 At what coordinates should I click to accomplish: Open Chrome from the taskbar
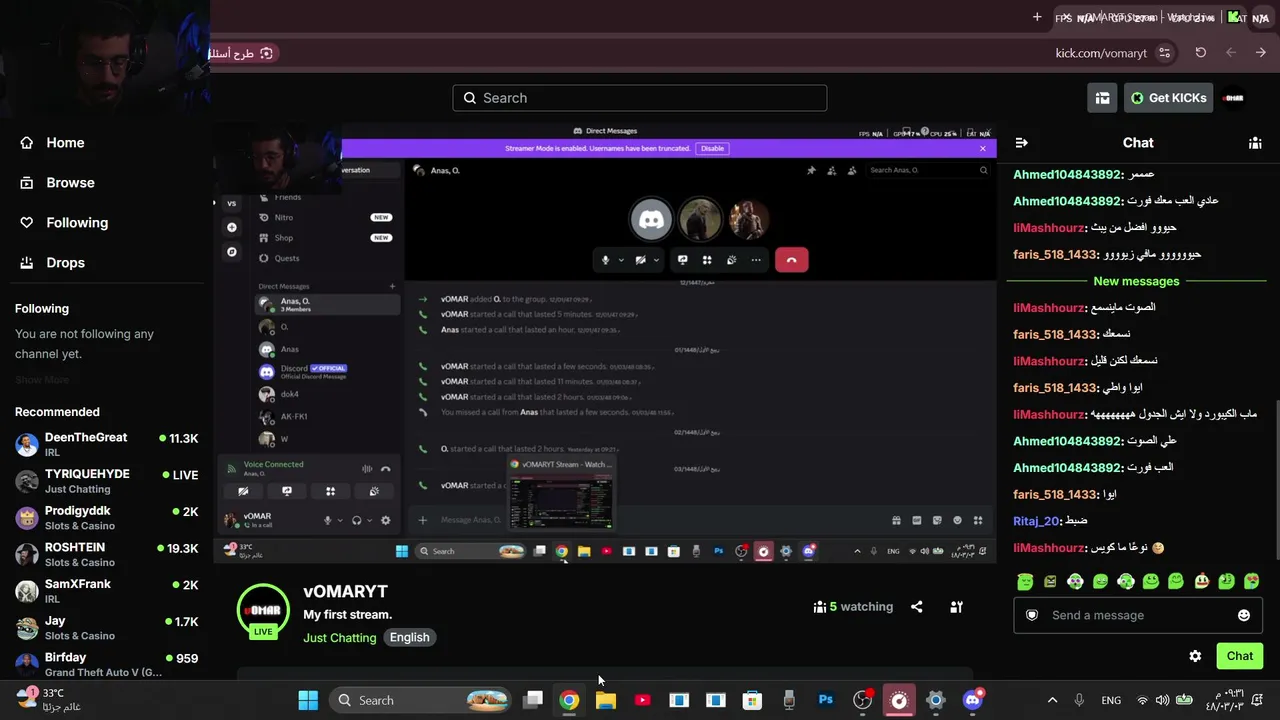tap(569, 700)
